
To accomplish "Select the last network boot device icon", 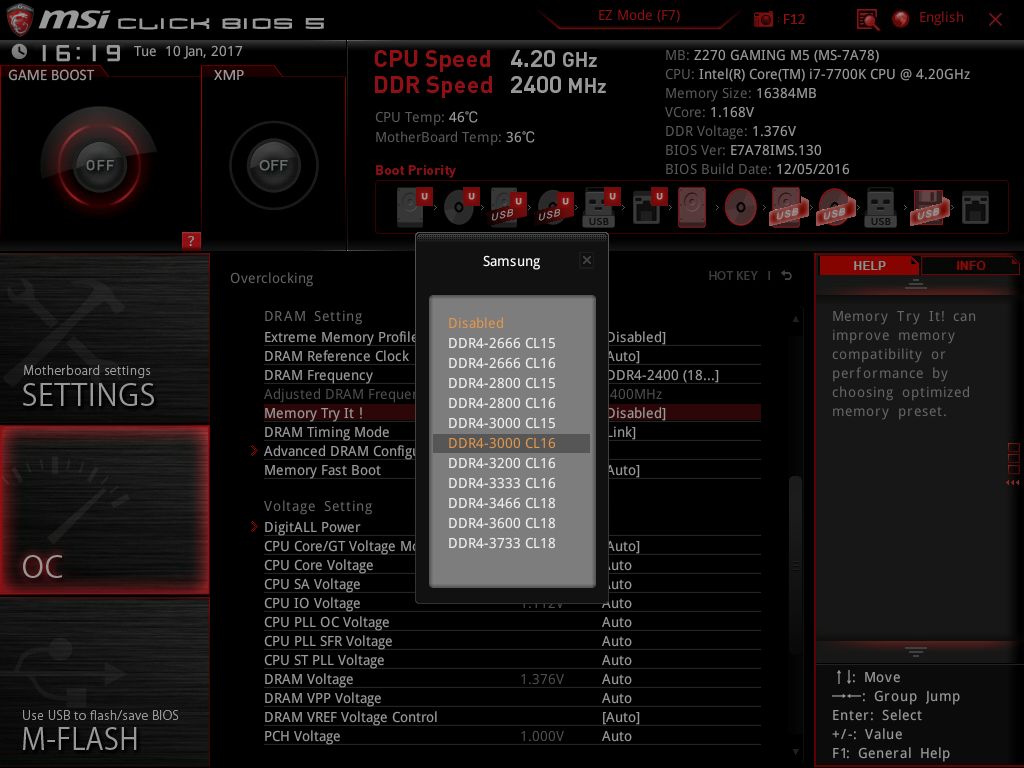I will point(975,208).
